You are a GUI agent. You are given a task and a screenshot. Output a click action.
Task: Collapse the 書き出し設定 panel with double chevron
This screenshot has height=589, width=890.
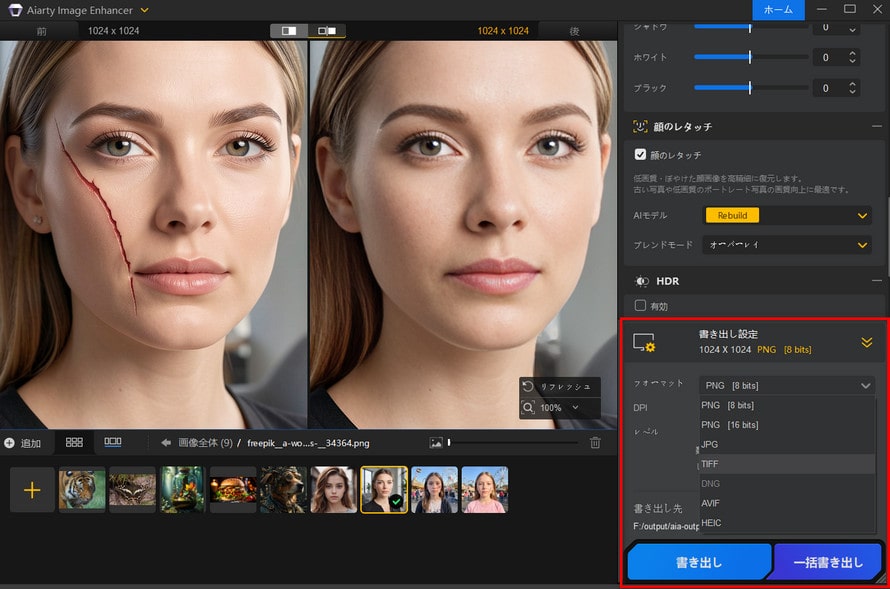point(866,341)
